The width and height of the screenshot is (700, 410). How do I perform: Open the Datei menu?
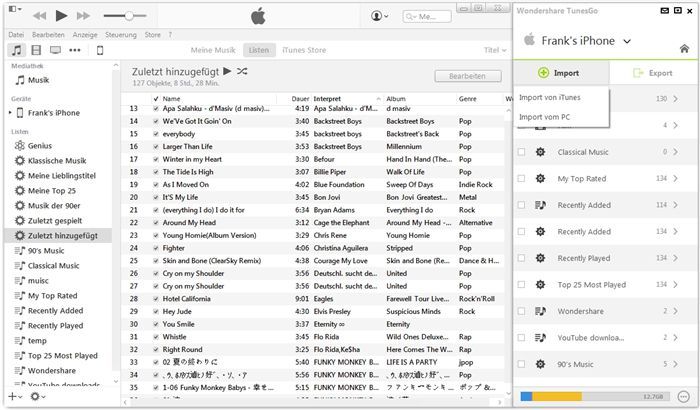16,34
